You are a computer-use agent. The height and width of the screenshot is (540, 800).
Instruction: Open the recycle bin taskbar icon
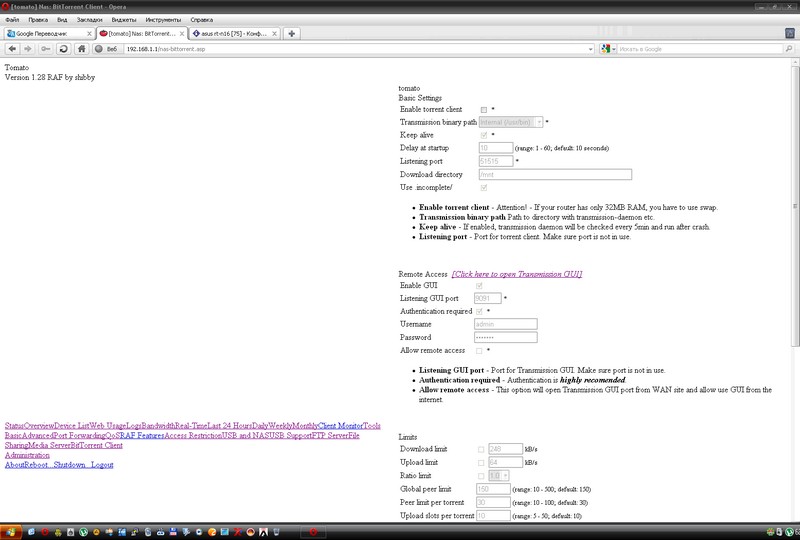pos(276,532)
